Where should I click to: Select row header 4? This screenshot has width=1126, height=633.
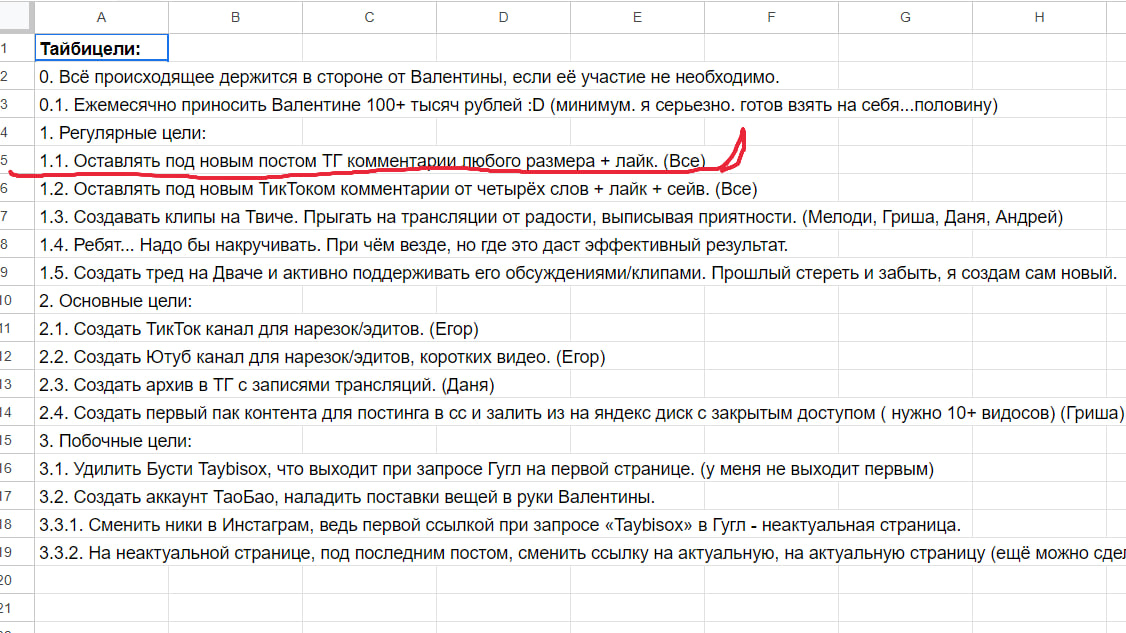pos(16,132)
